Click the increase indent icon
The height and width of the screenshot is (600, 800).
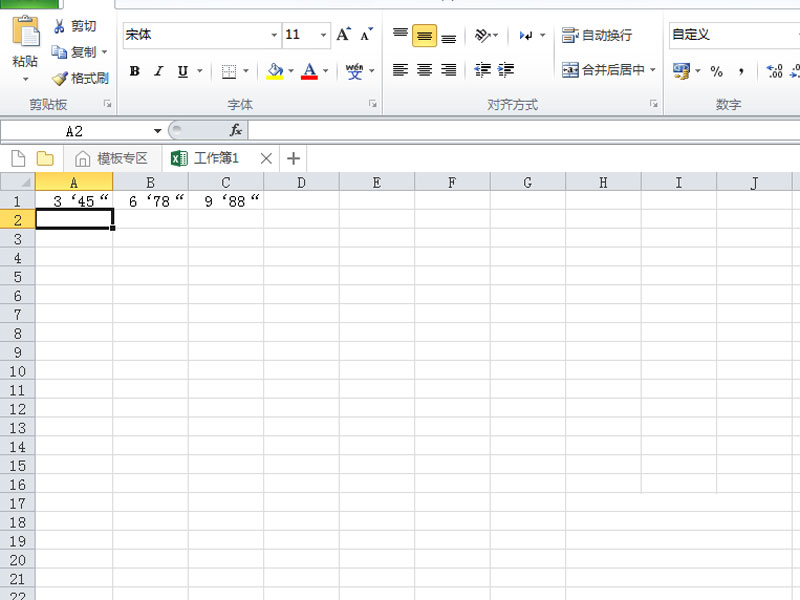[506, 70]
